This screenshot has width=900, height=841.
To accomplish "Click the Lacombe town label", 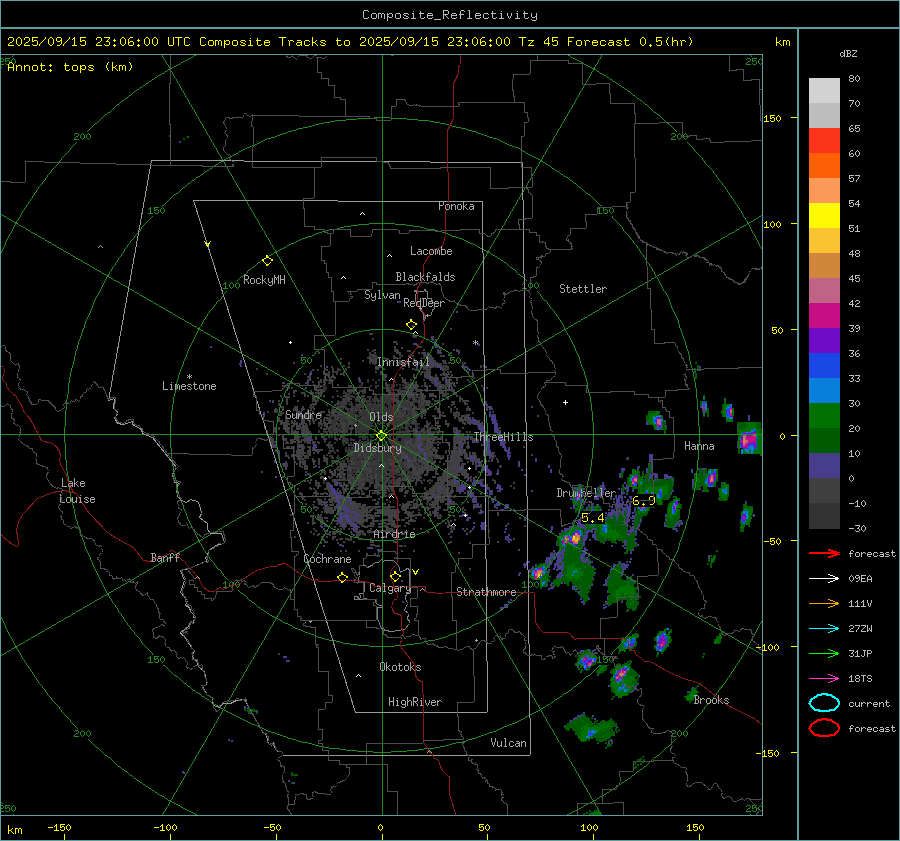I will pyautogui.click(x=431, y=251).
